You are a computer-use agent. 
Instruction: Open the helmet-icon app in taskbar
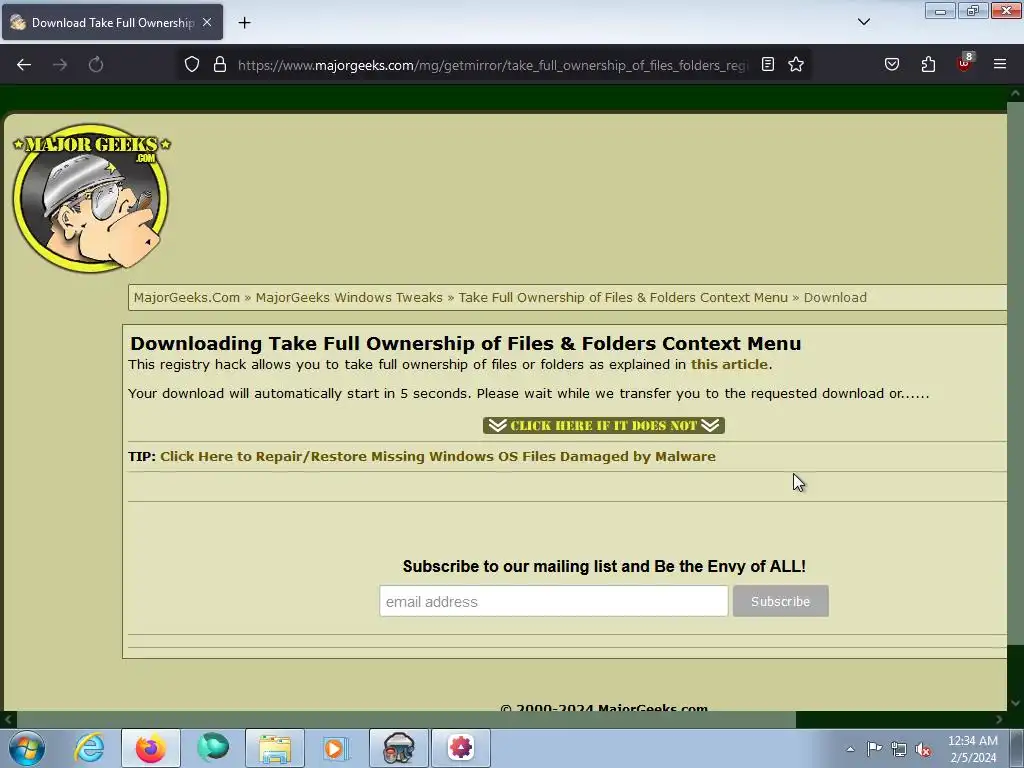399,748
